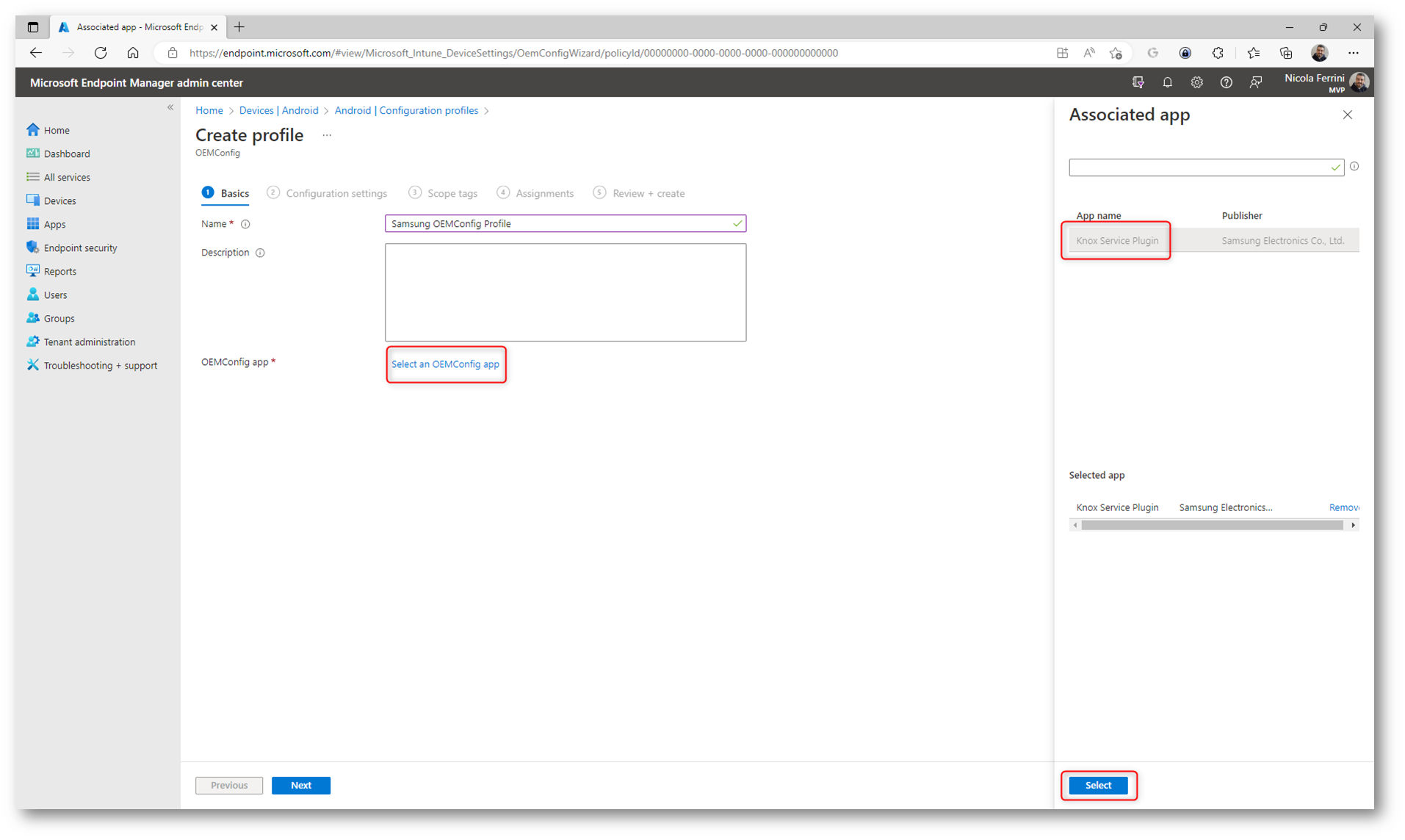Remove the selected Knox Service Plugin
This screenshot has width=1405, height=840.
click(x=1344, y=507)
